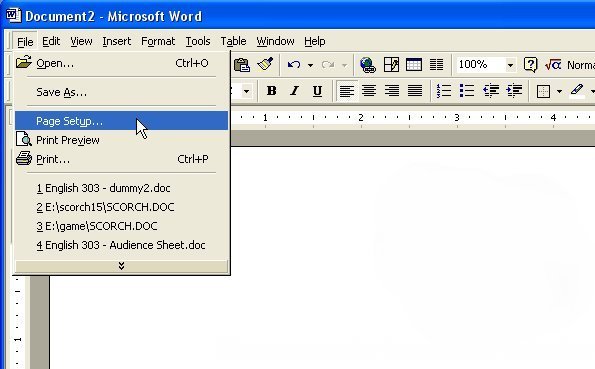
Task: Open the Table menu
Action: [x=233, y=41]
